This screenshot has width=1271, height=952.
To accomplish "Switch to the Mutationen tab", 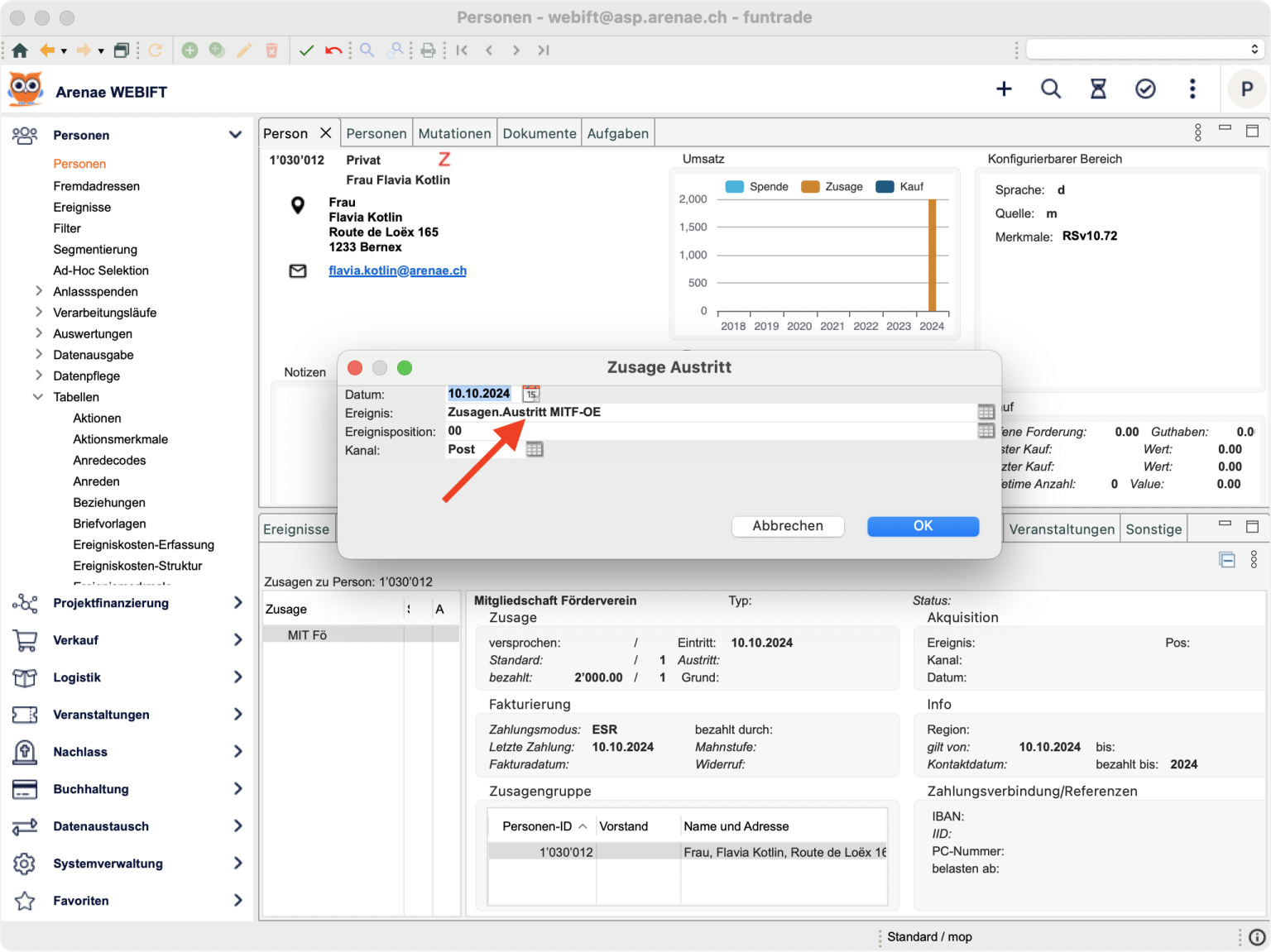I will [x=454, y=133].
